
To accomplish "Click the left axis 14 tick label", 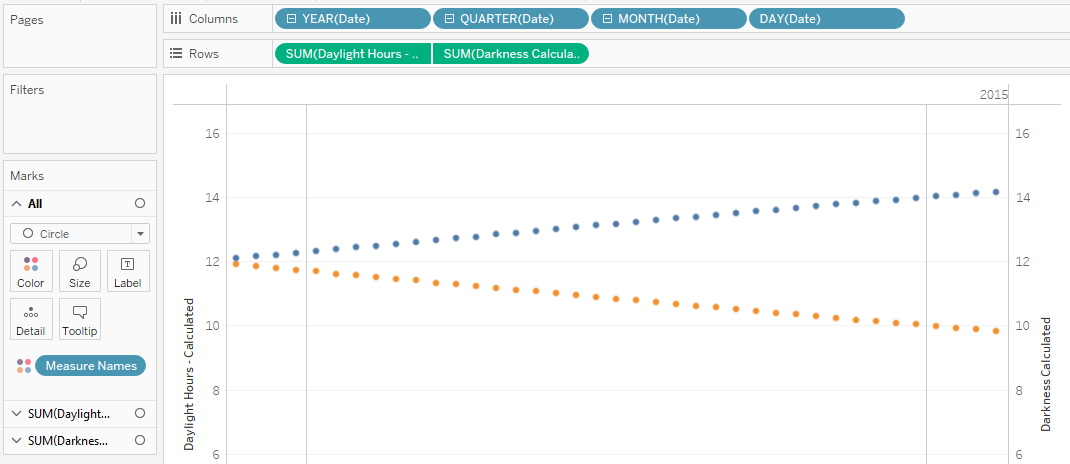I will pyautogui.click(x=212, y=197).
